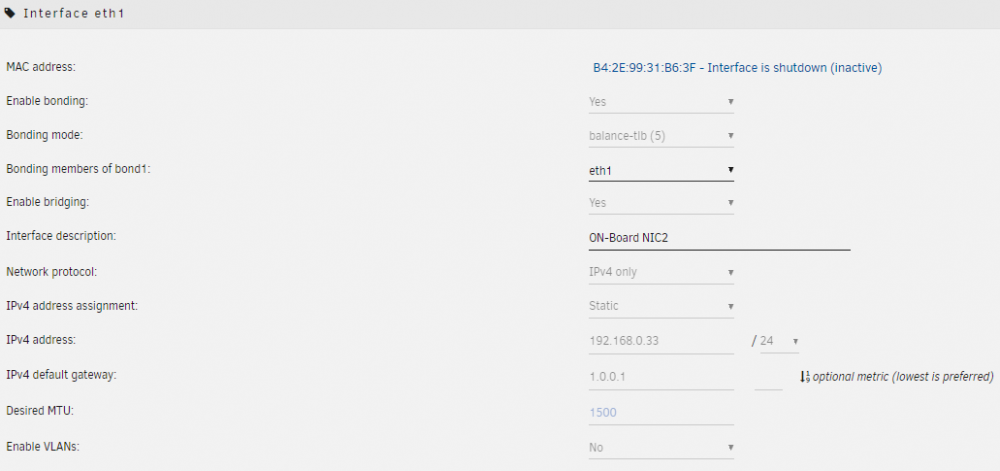Click the Interface description field ON-Board NIC2
The width and height of the screenshot is (1000, 471).
point(719,238)
